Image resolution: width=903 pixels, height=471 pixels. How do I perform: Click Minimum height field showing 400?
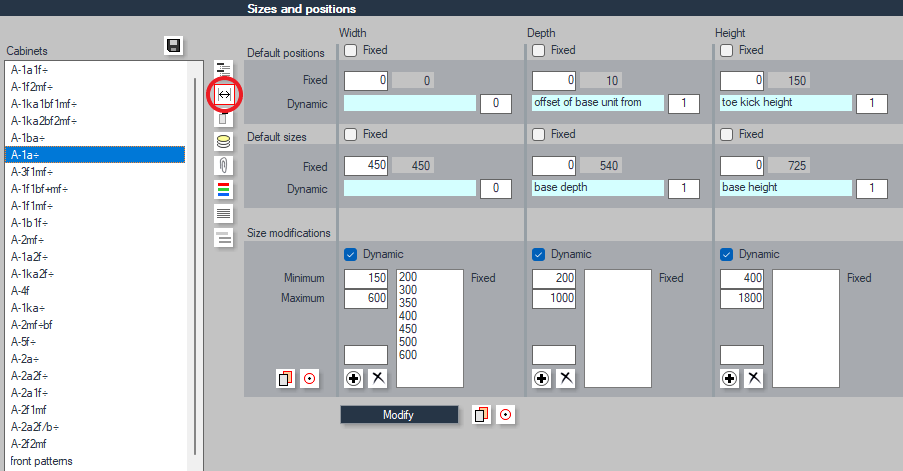pyautogui.click(x=742, y=279)
